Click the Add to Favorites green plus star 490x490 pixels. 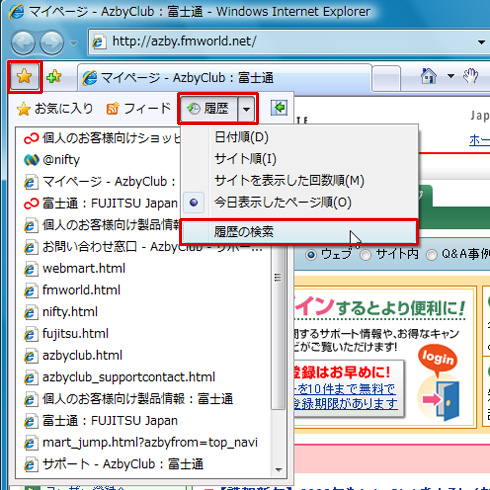(x=54, y=77)
